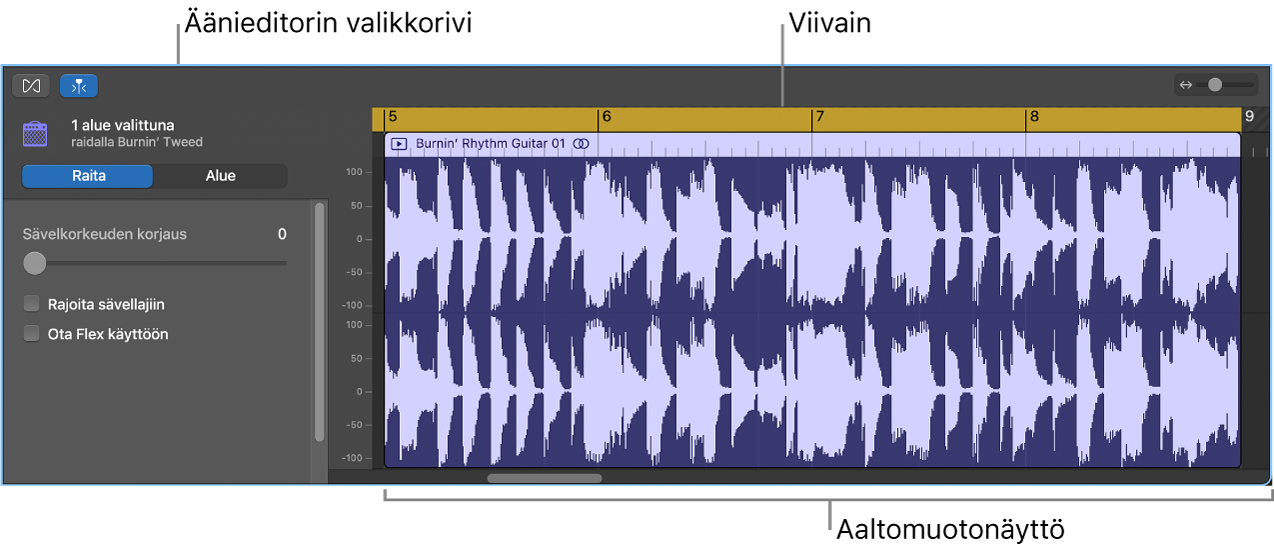Click bar 7 on the ruler
The height and width of the screenshot is (551, 1274).
tap(819, 118)
